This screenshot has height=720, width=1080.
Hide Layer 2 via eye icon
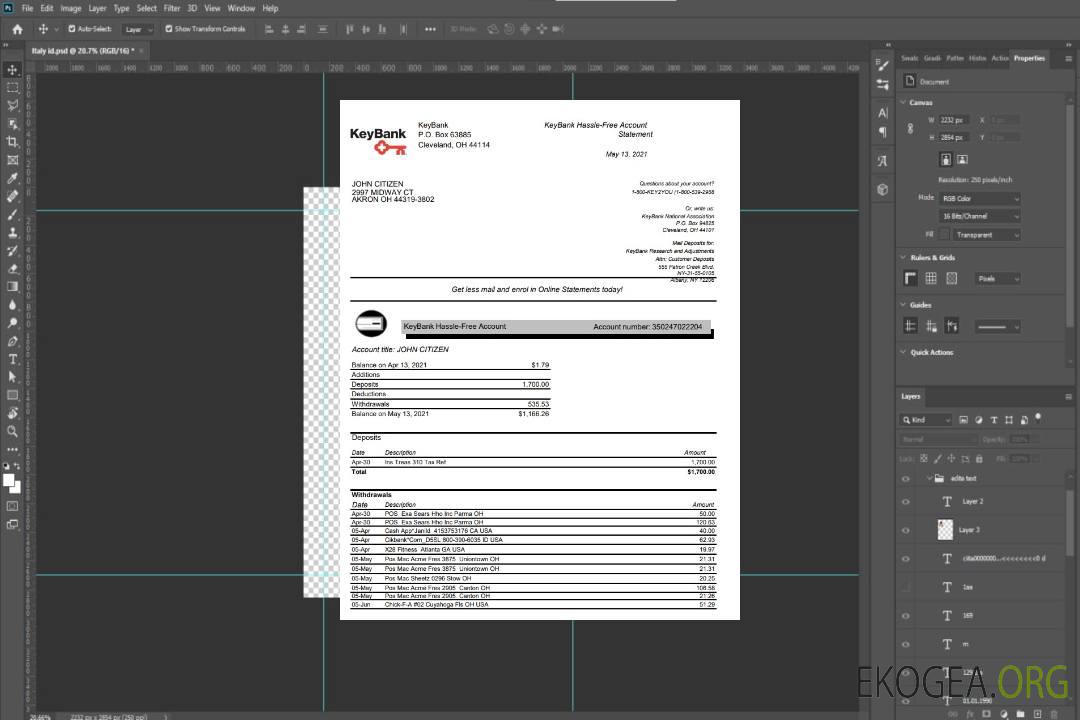coord(906,502)
